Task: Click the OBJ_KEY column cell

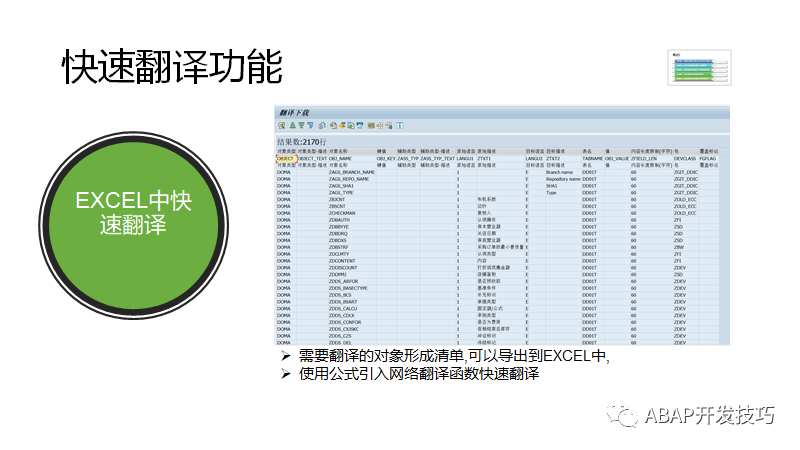Action: (x=386, y=159)
